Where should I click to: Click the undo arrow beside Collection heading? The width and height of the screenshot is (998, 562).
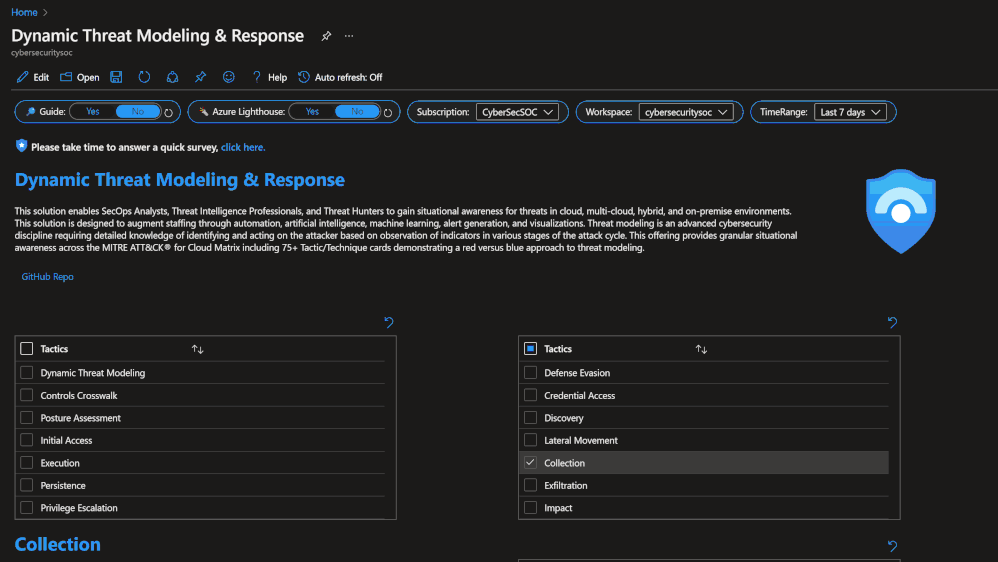pos(892,545)
